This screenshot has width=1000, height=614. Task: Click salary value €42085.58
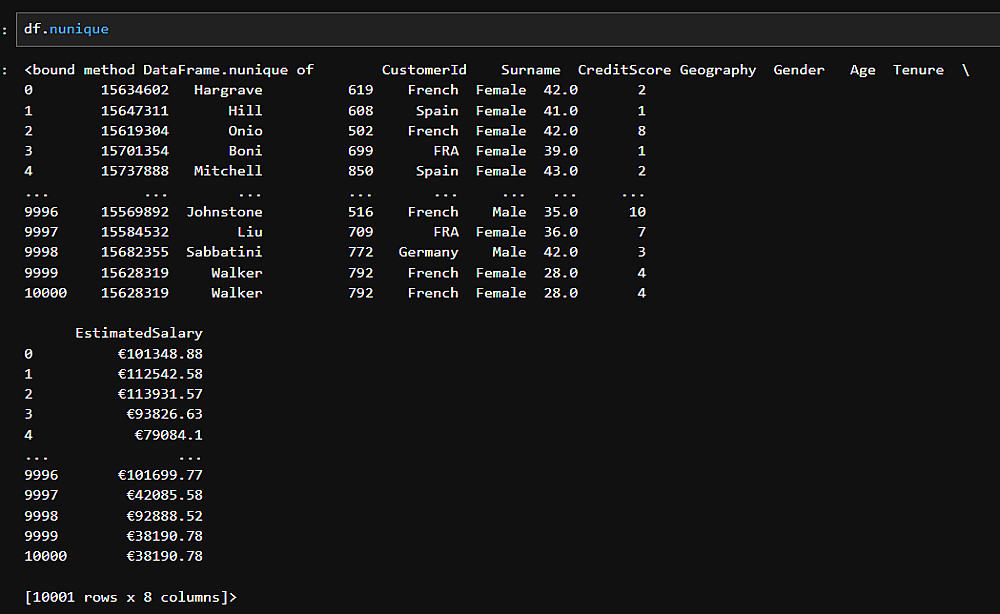(164, 495)
